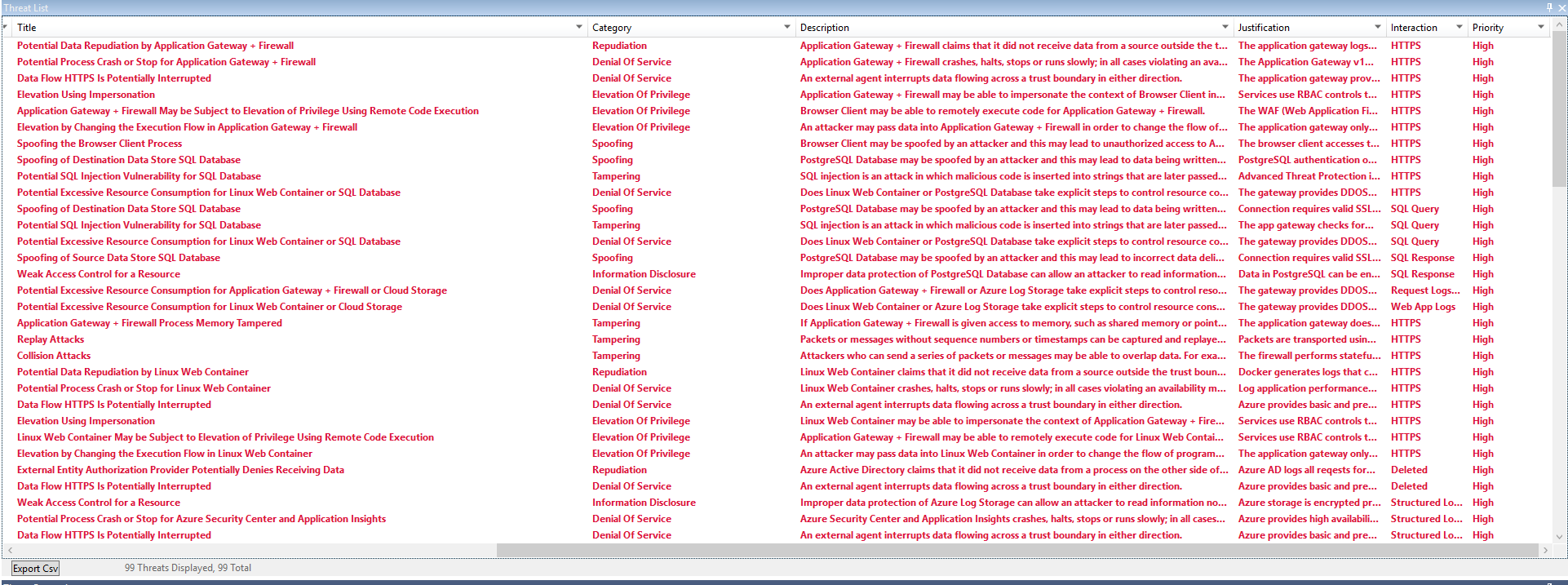
Task: Open the Priority column filter dropdown arrow
Action: pyautogui.click(x=1541, y=27)
